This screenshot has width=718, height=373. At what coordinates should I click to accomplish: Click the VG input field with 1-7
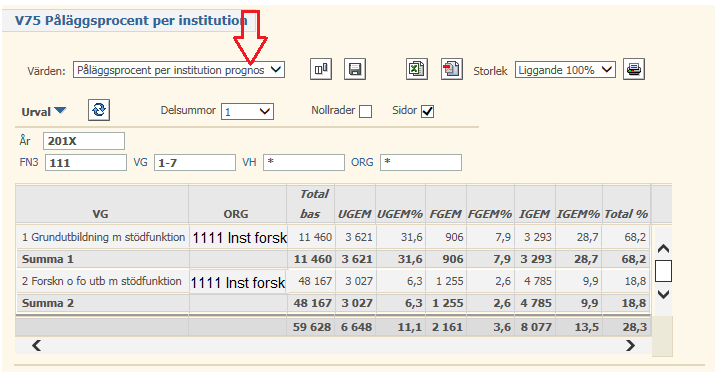[195, 162]
